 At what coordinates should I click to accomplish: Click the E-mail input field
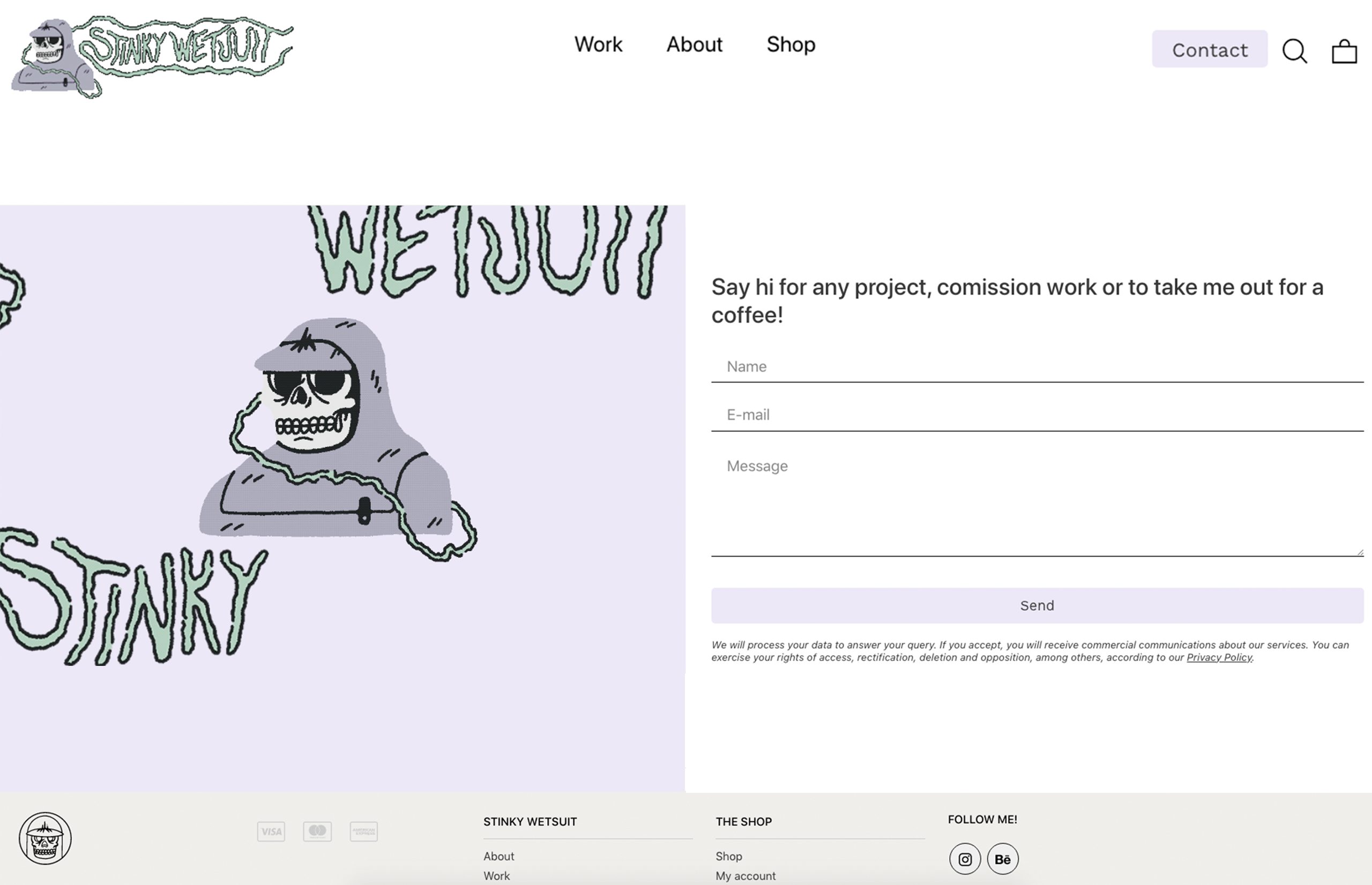pyautogui.click(x=1037, y=414)
